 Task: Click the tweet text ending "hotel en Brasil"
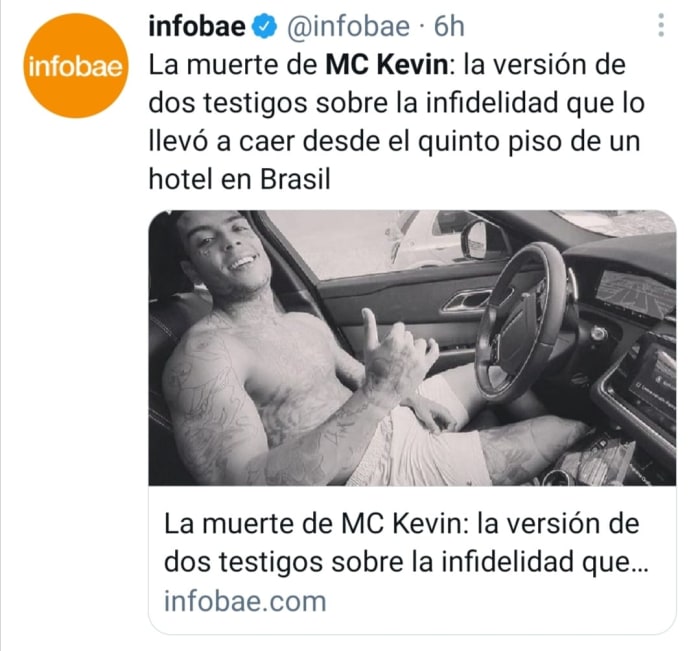pyautogui.click(x=239, y=180)
